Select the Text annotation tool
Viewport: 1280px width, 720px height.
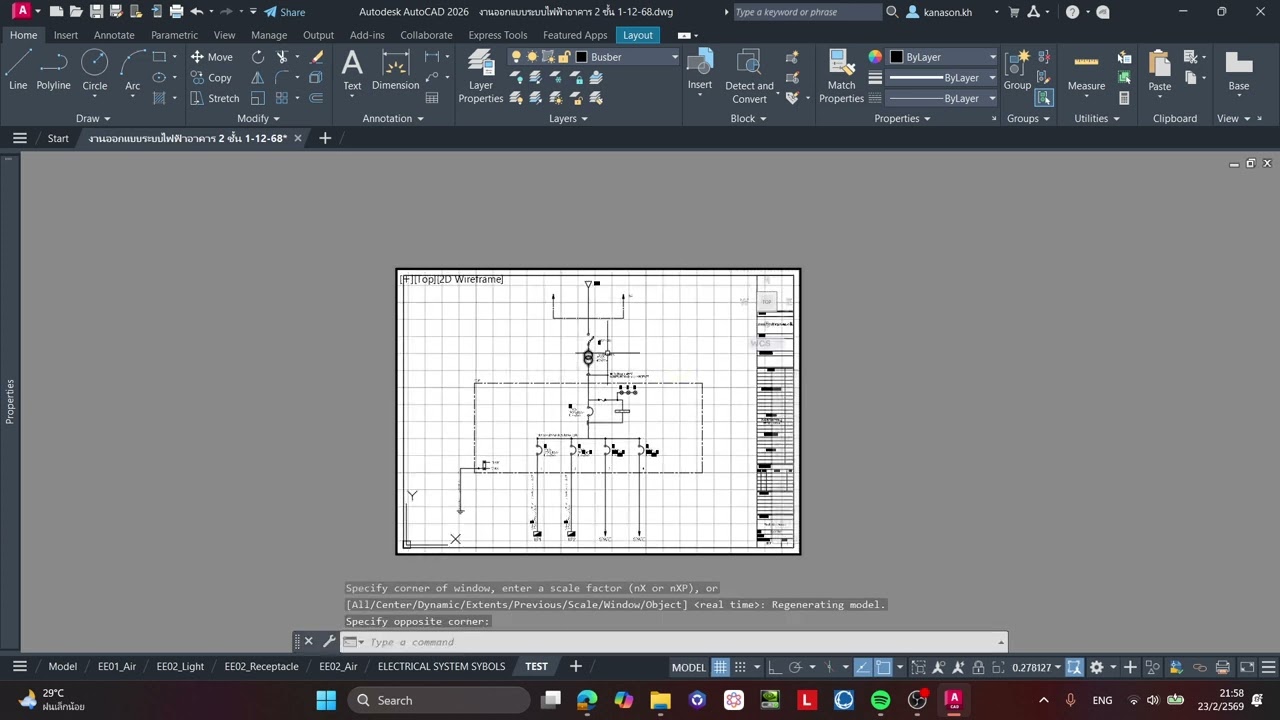(352, 70)
